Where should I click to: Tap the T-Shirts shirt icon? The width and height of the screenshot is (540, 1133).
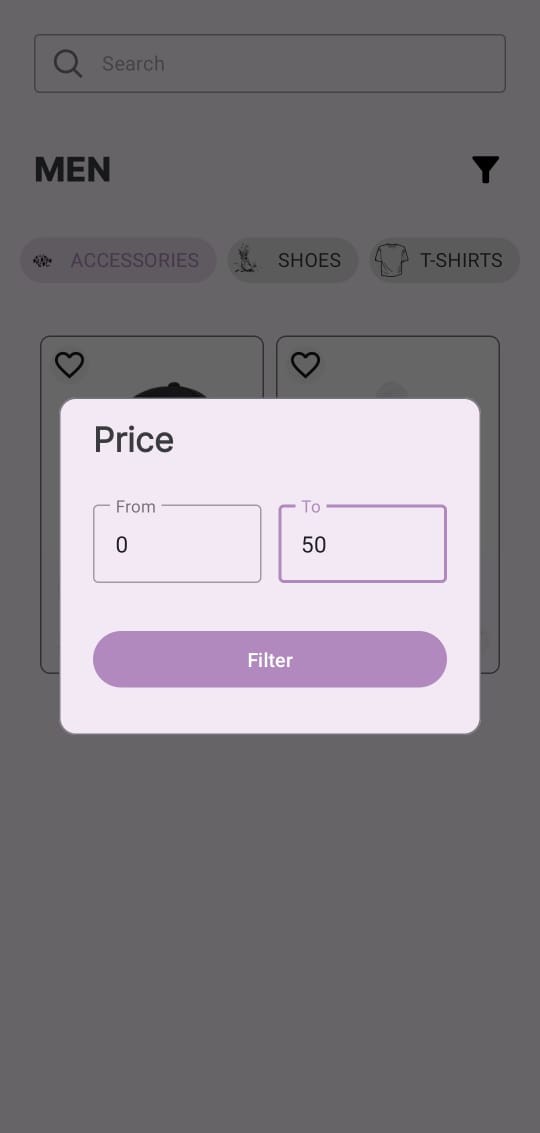pos(391,260)
